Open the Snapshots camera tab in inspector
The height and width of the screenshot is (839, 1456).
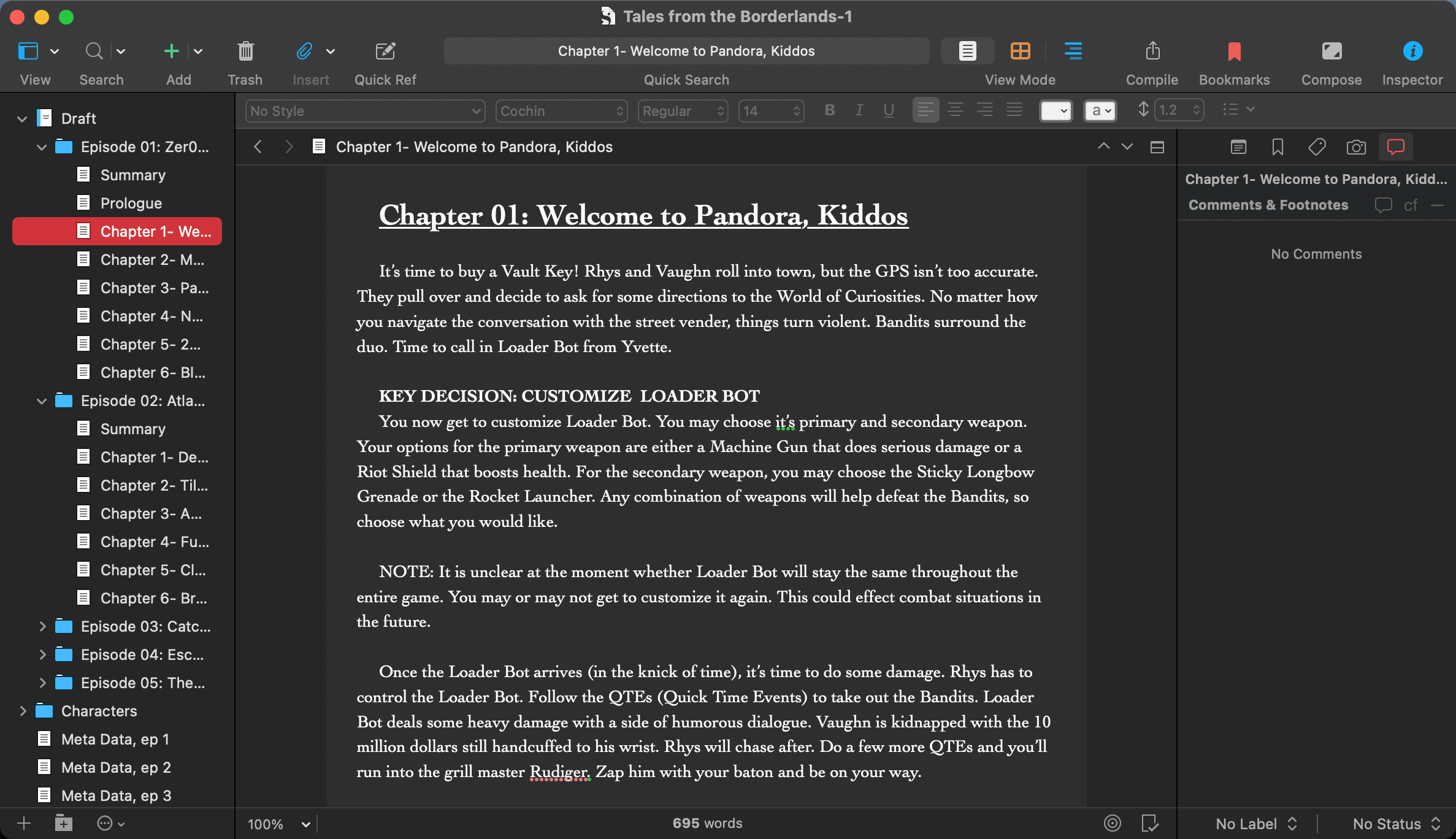pyautogui.click(x=1356, y=147)
